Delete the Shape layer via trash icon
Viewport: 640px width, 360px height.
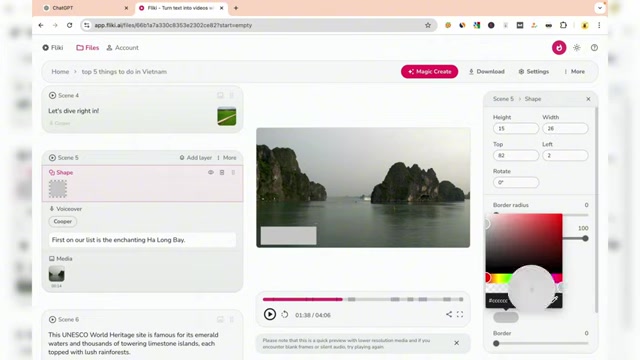click(x=222, y=172)
